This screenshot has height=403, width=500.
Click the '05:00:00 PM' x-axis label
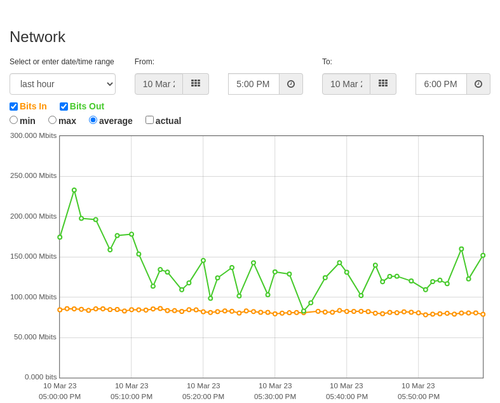(60, 397)
